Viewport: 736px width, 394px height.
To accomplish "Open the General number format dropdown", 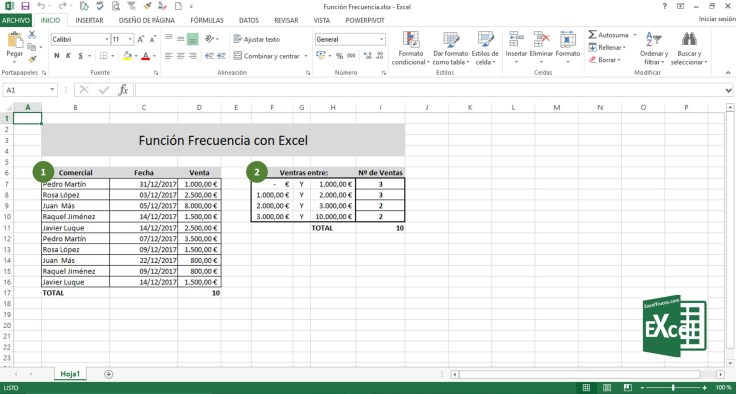I will [382, 39].
